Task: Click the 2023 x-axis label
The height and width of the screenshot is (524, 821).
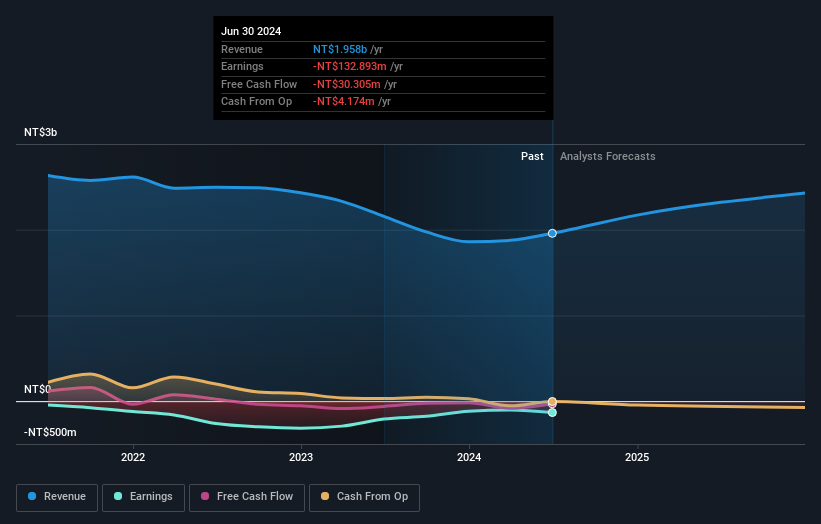Action: [301, 458]
